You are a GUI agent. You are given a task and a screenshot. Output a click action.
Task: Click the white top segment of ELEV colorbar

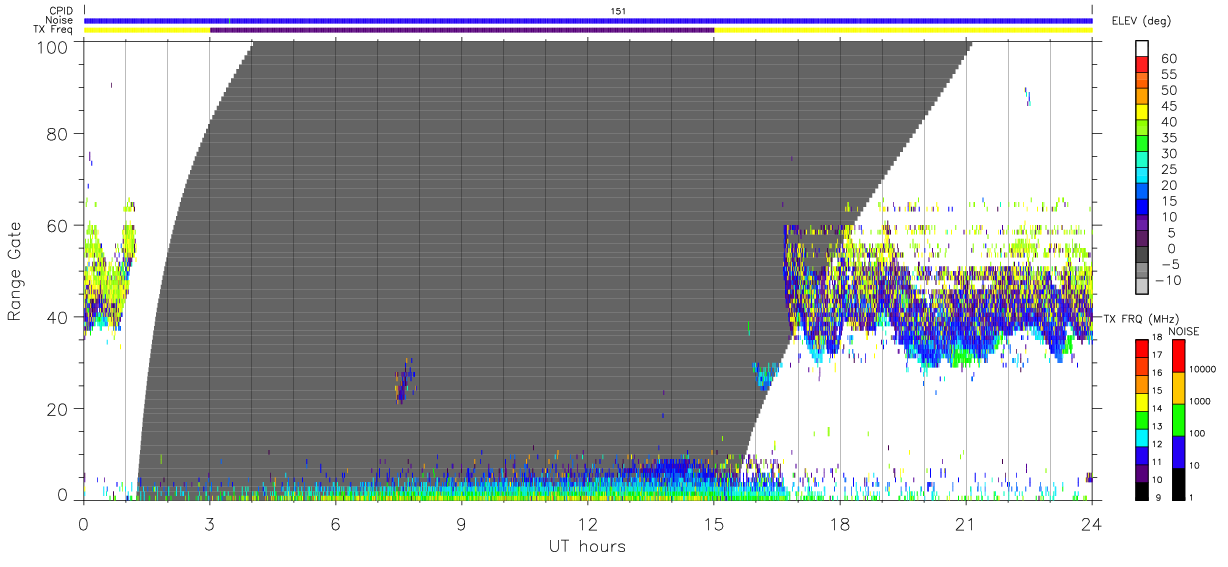point(1143,49)
